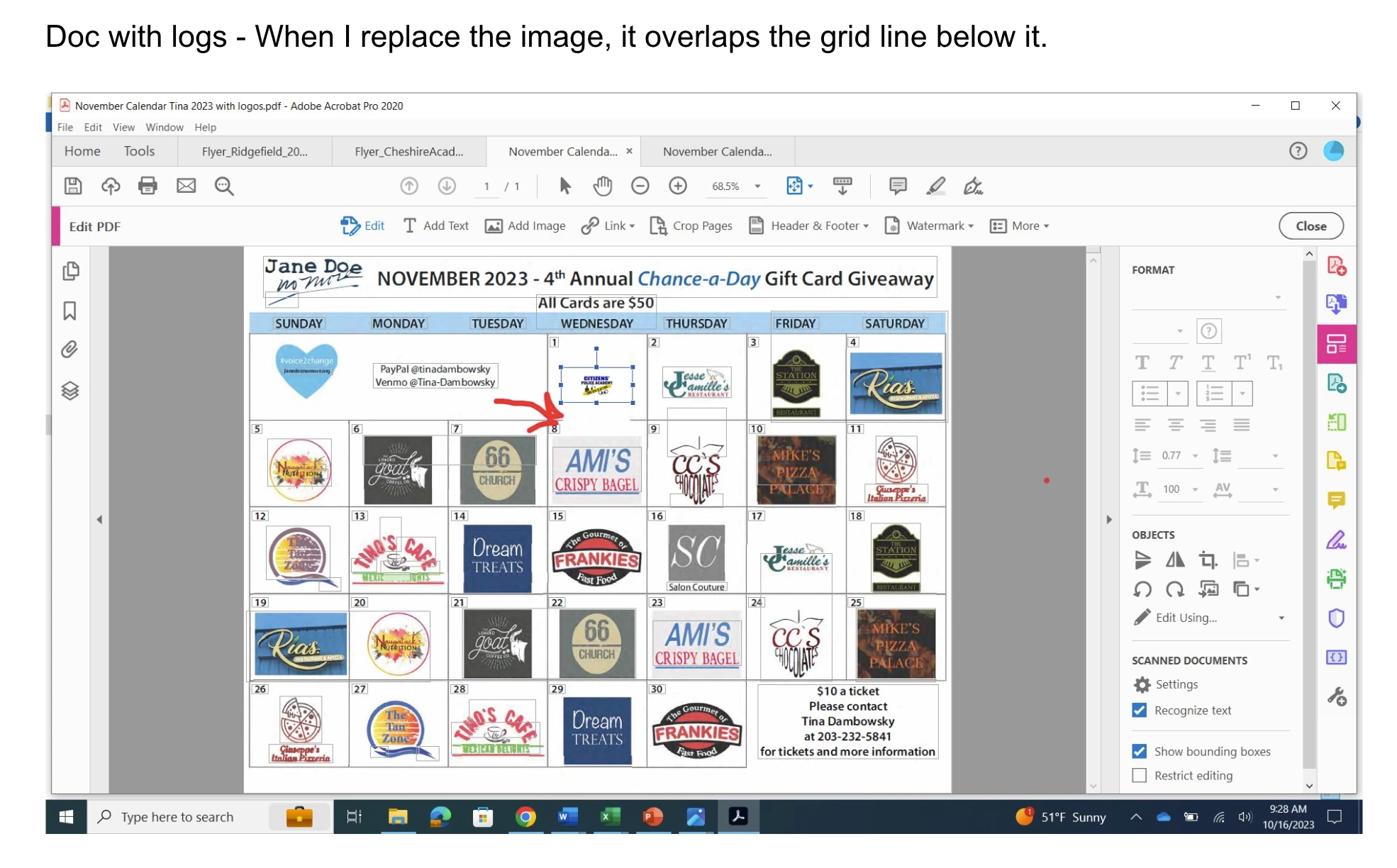Expand the Edit Using dropdown
1397x868 pixels.
pos(1281,618)
